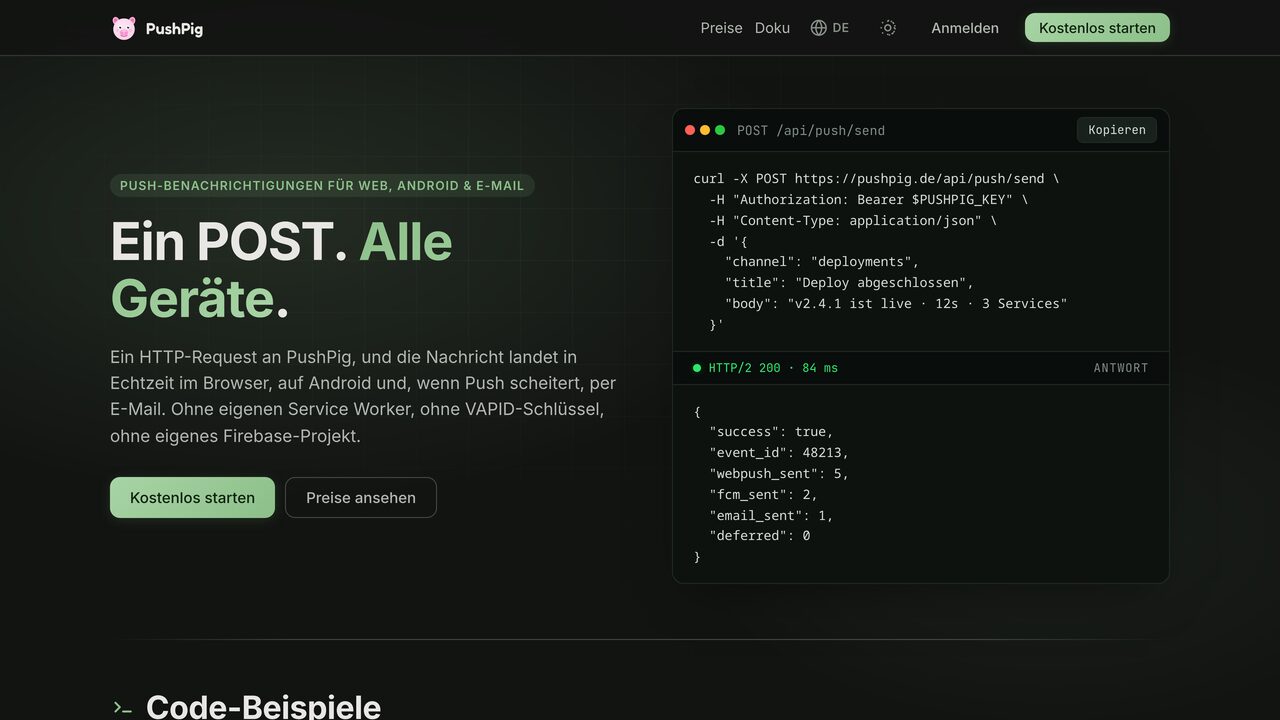Click the PushPig brand name
This screenshot has width=1280, height=720.
tap(174, 29)
